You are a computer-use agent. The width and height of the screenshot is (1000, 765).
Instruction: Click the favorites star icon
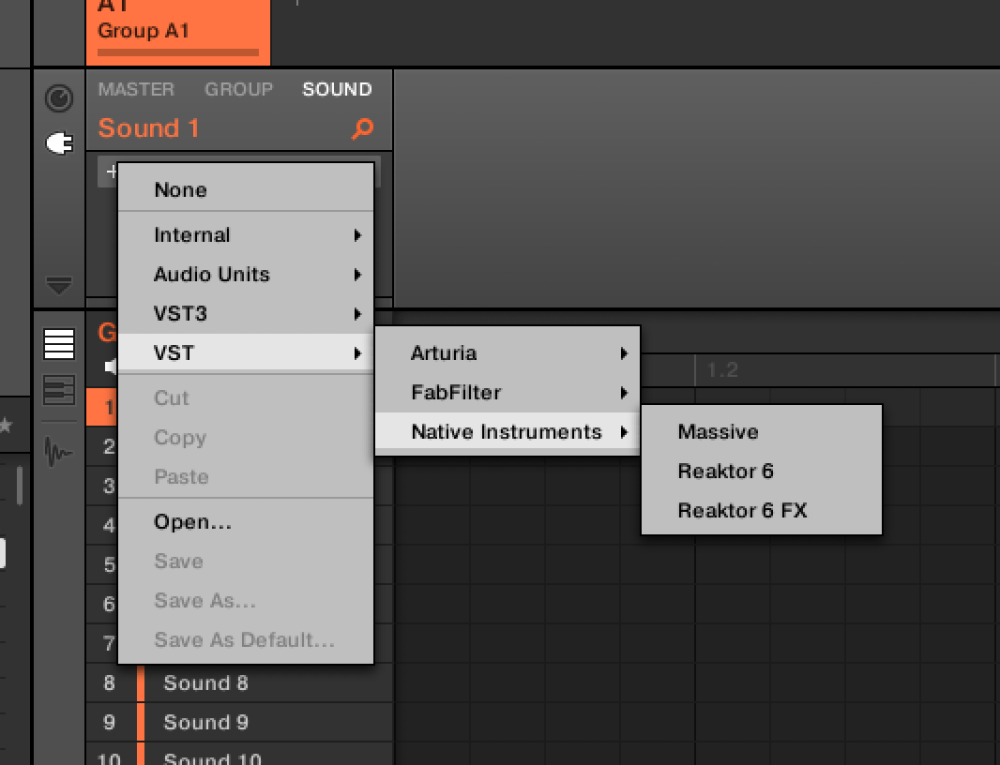(x=6, y=425)
